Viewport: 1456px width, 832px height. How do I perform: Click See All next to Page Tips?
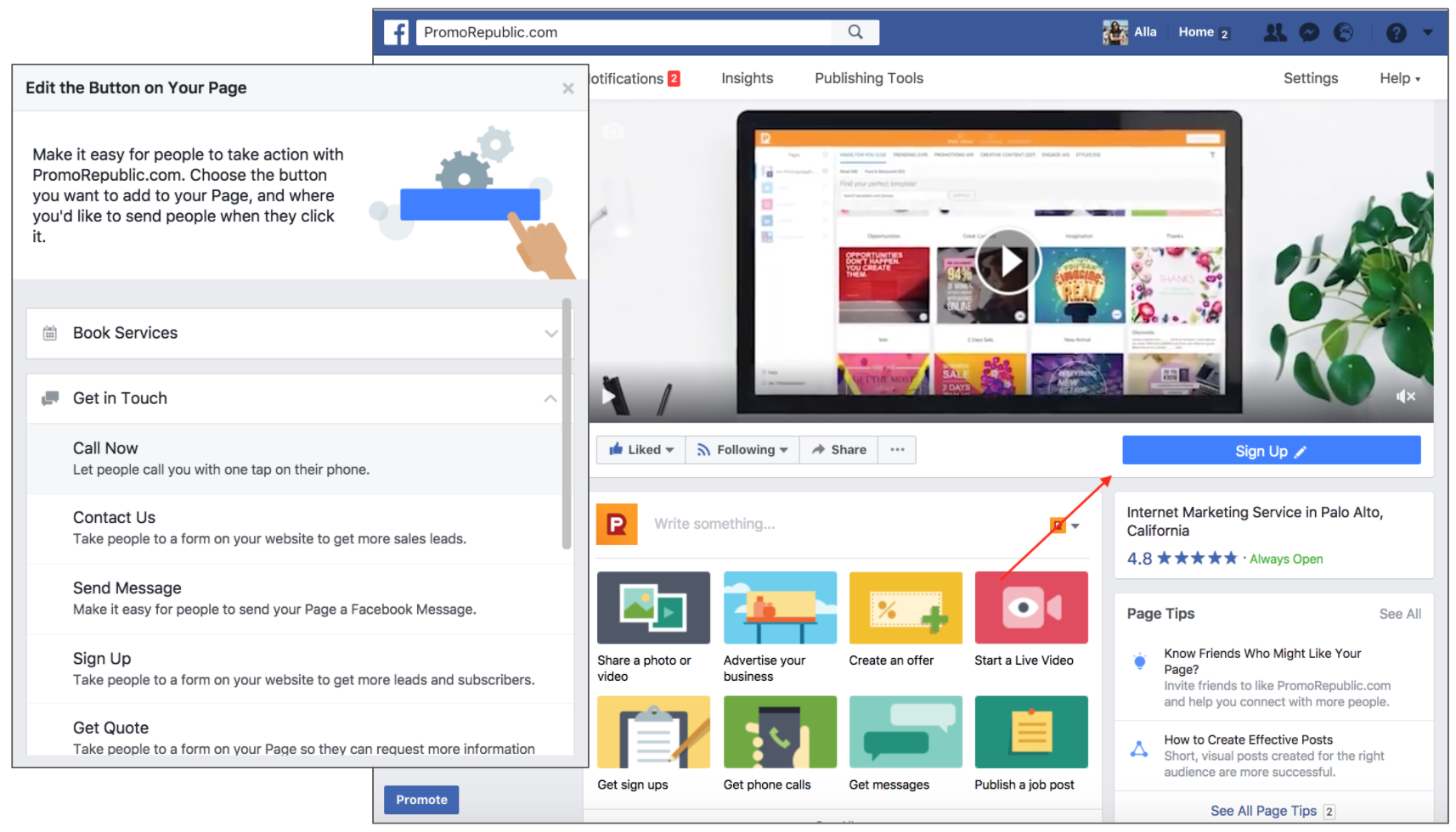coord(1400,614)
